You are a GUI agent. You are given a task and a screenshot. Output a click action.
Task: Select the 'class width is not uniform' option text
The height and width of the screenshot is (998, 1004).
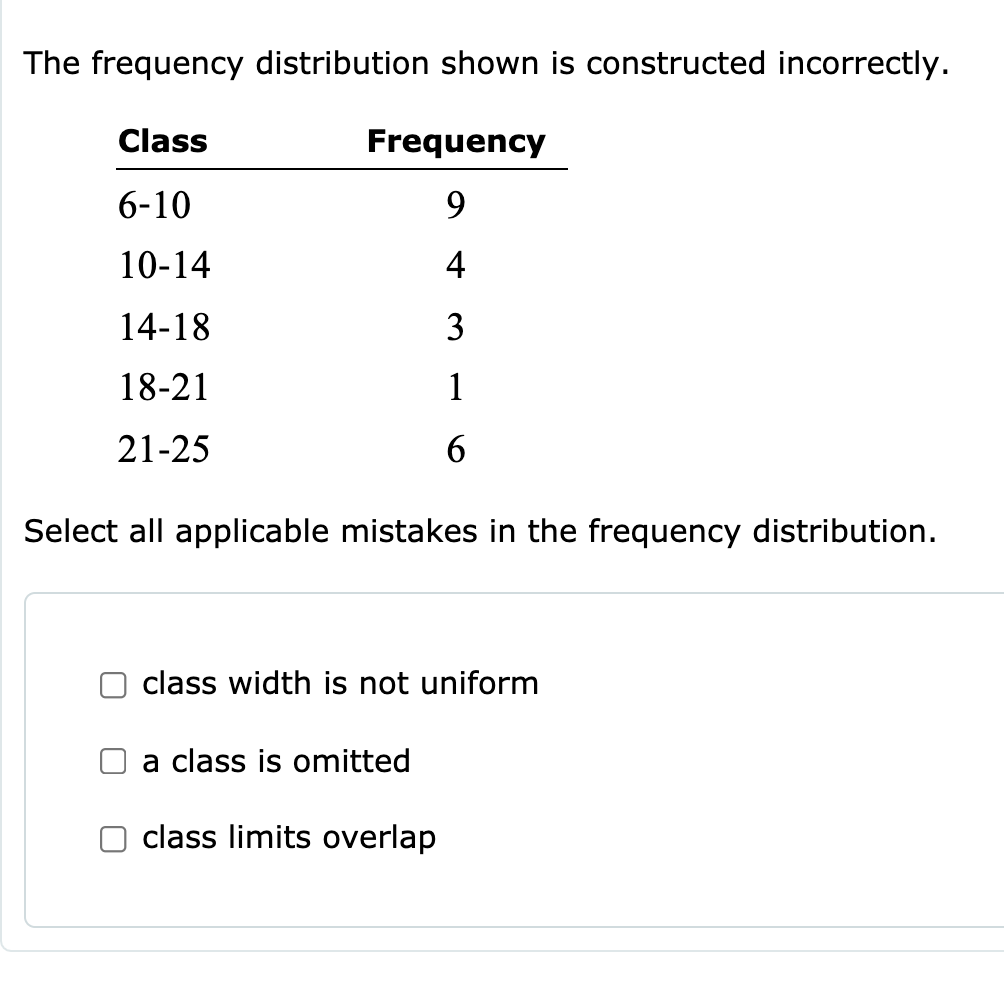[340, 684]
